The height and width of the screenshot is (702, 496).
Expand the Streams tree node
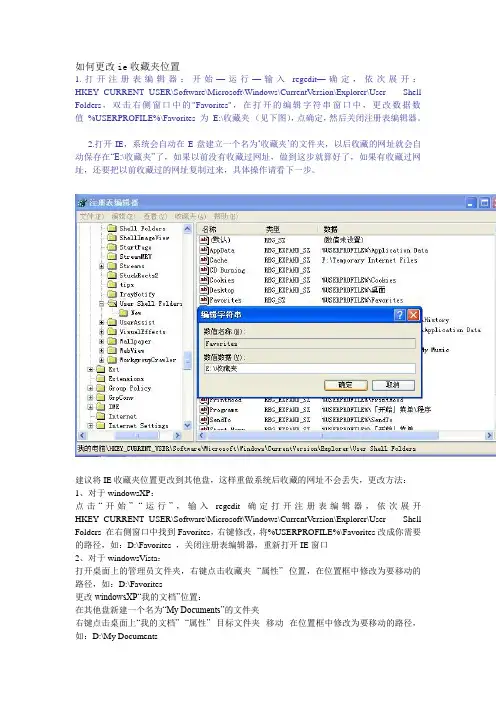(x=102, y=266)
